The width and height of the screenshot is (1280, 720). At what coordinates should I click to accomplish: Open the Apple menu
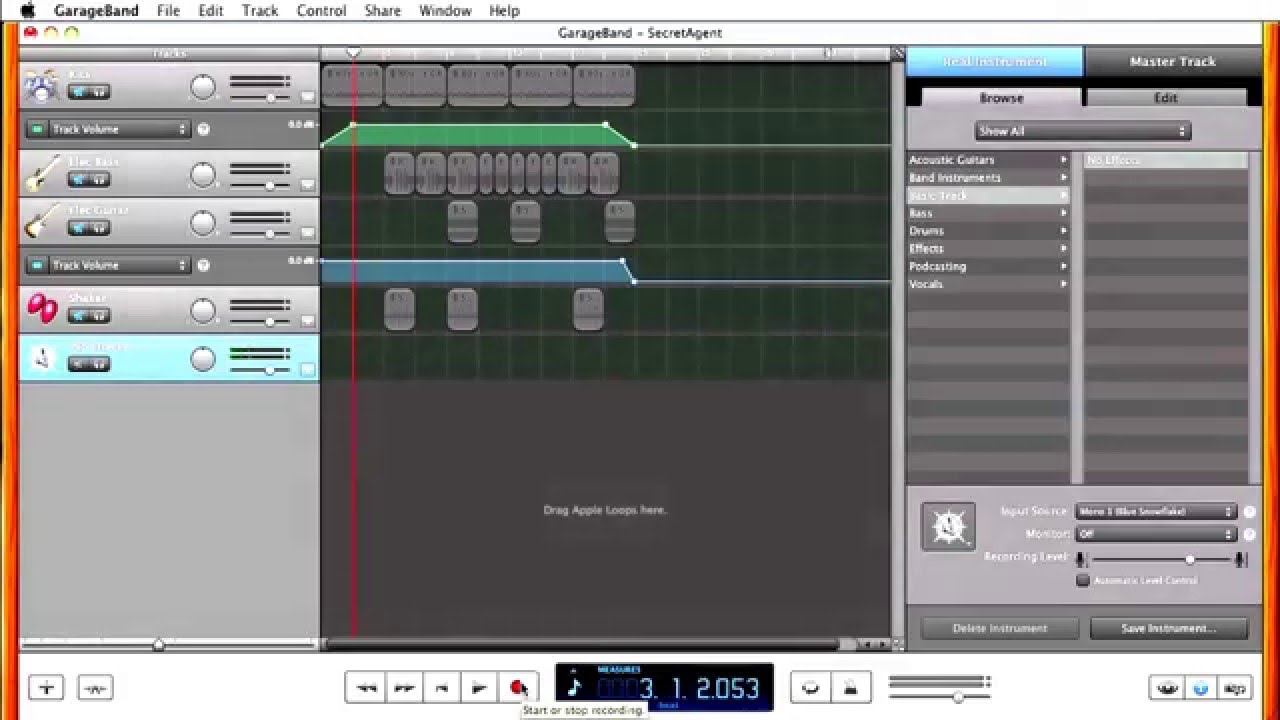click(28, 11)
